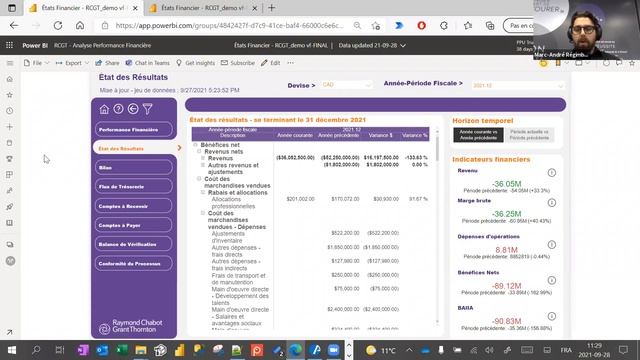Open the help question-mark icon in purple panel
The width and height of the screenshot is (640, 360).
pyautogui.click(x=118, y=109)
